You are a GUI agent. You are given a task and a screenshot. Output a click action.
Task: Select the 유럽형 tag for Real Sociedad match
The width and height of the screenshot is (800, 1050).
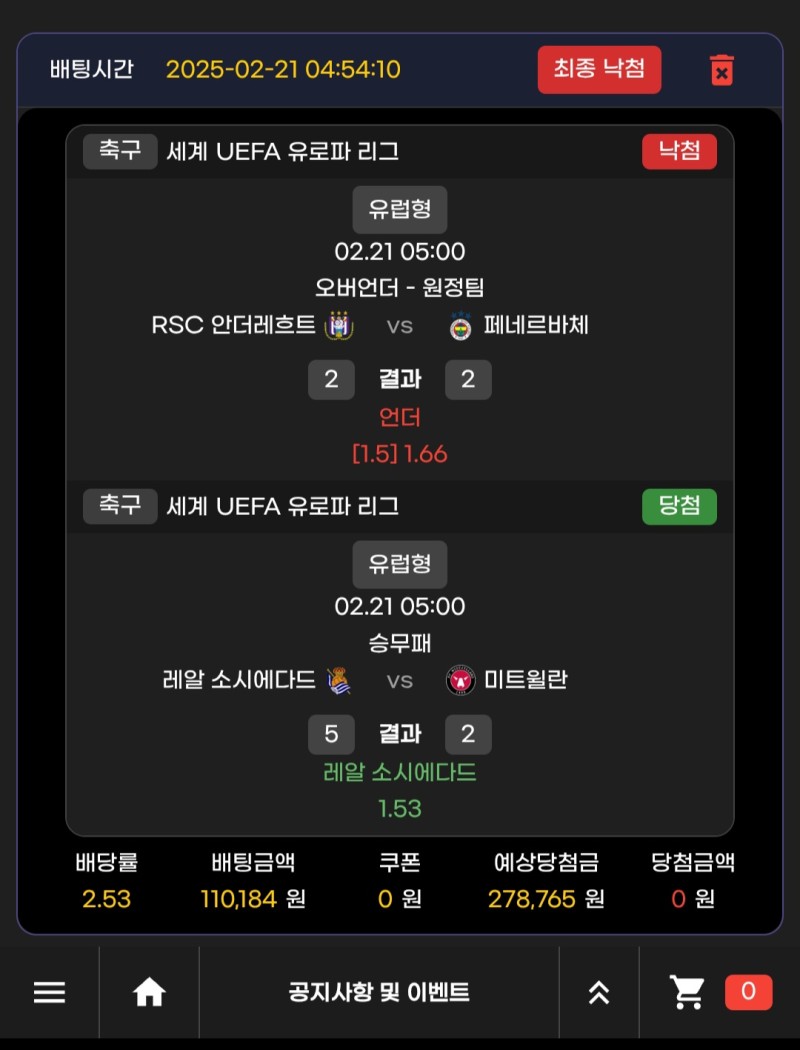[x=400, y=563]
